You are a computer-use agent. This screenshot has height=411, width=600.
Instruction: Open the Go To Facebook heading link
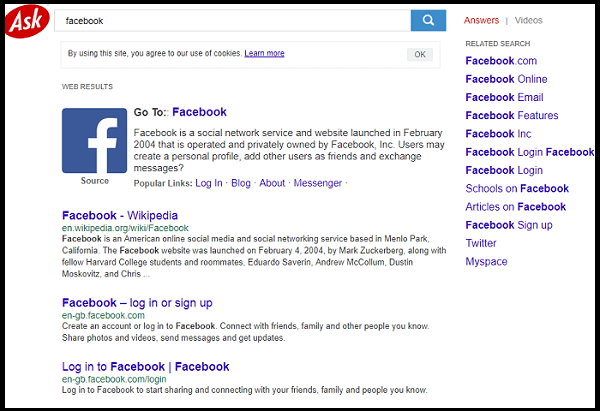click(x=199, y=112)
